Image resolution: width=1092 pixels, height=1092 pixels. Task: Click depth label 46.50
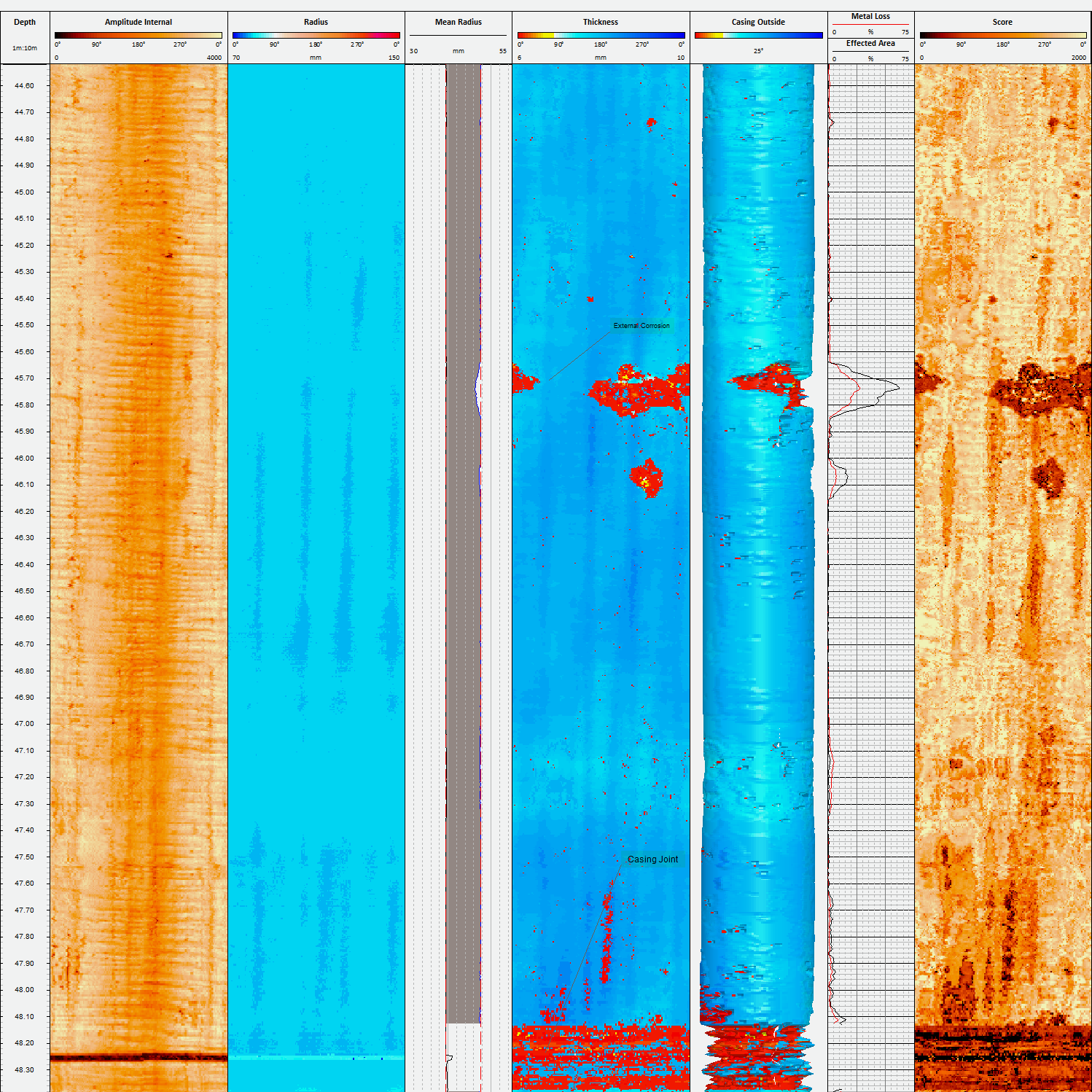coord(24,590)
